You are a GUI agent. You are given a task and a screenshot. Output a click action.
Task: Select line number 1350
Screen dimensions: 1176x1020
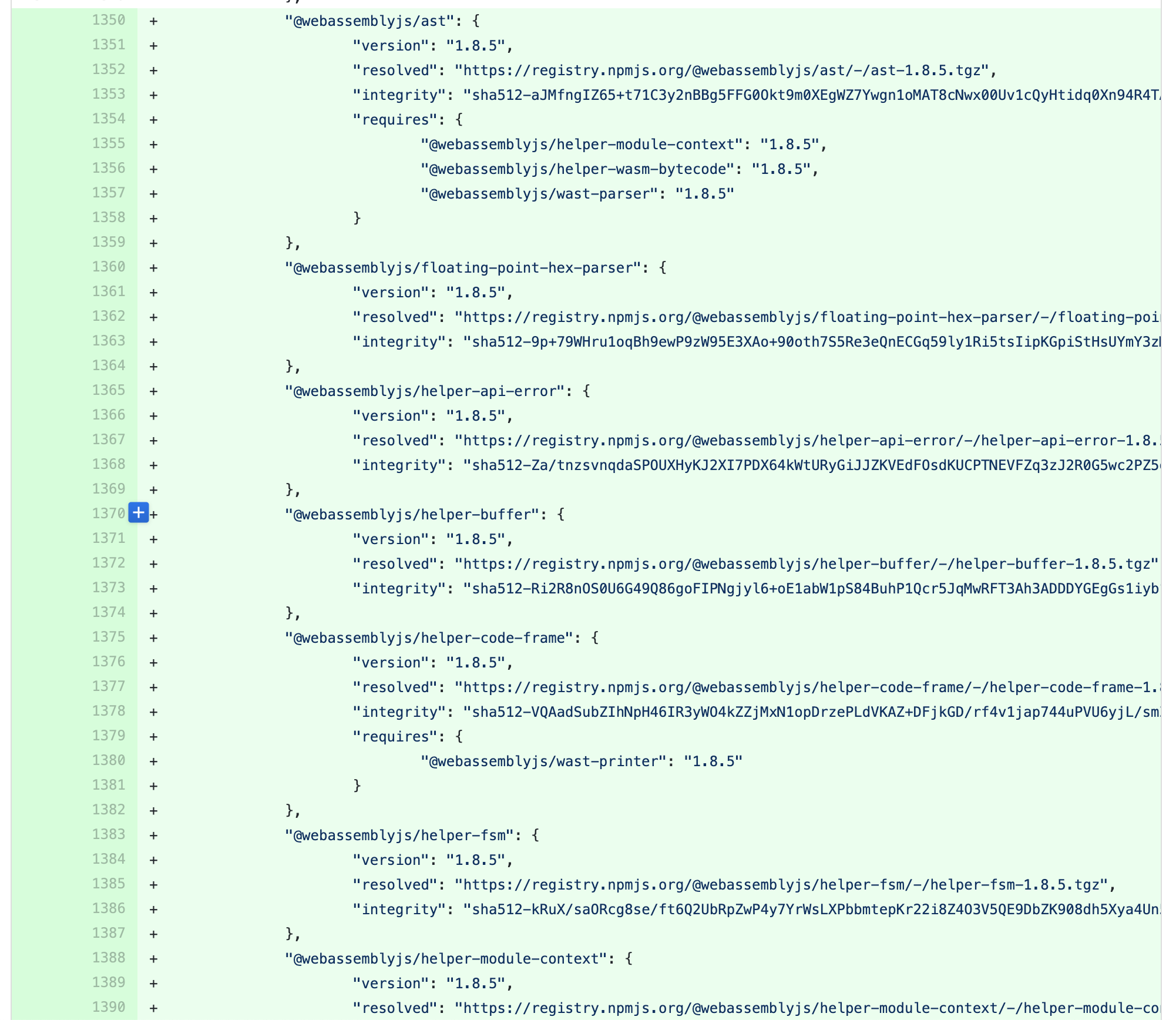coord(109,21)
